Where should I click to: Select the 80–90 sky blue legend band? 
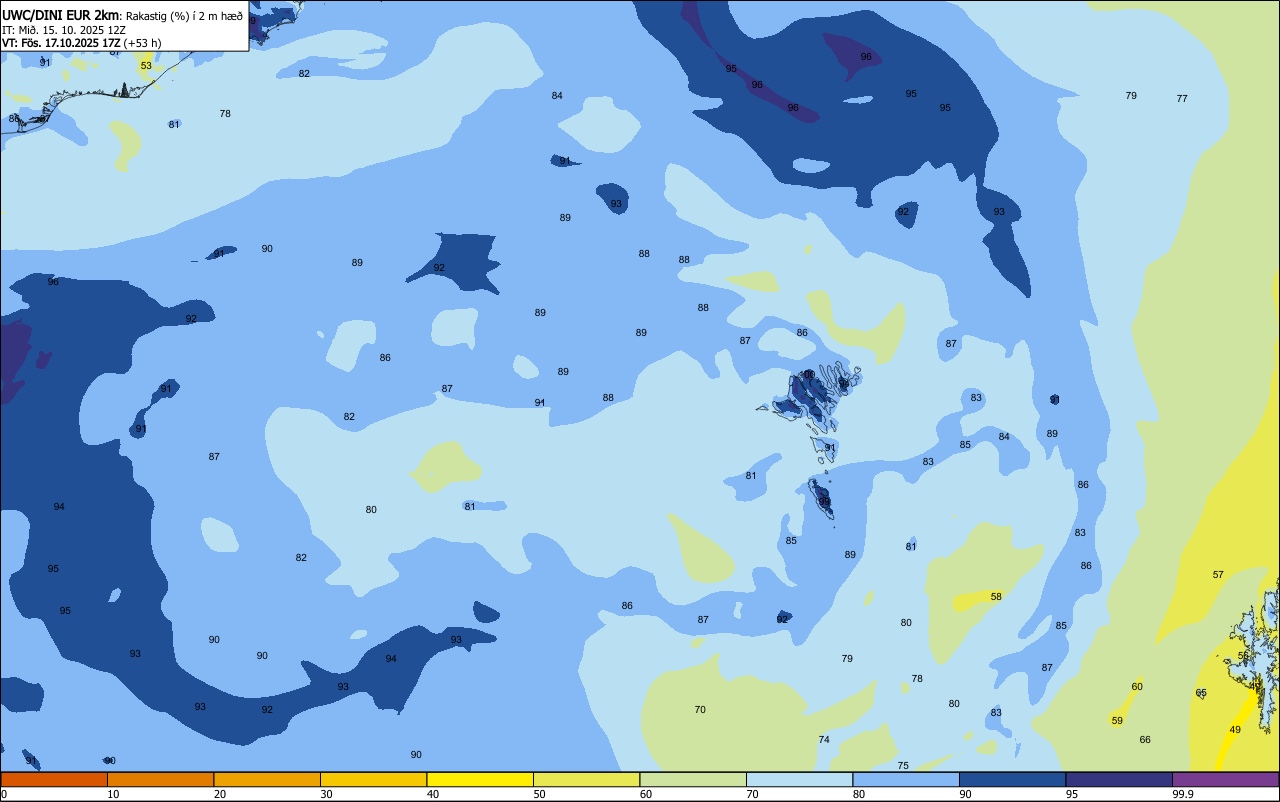point(906,779)
